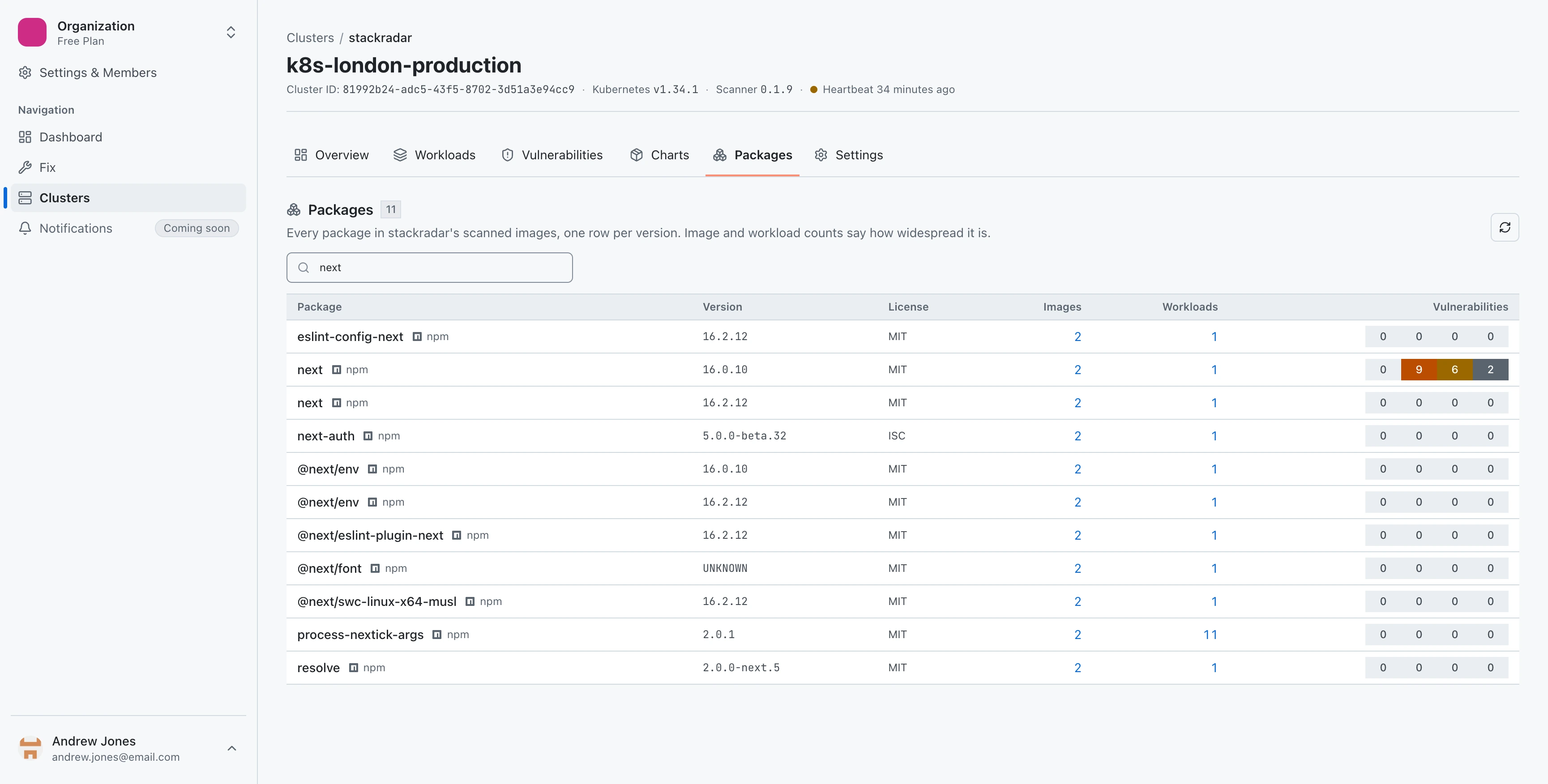Switch to the Workloads tab
This screenshot has width=1548, height=784.
point(434,155)
